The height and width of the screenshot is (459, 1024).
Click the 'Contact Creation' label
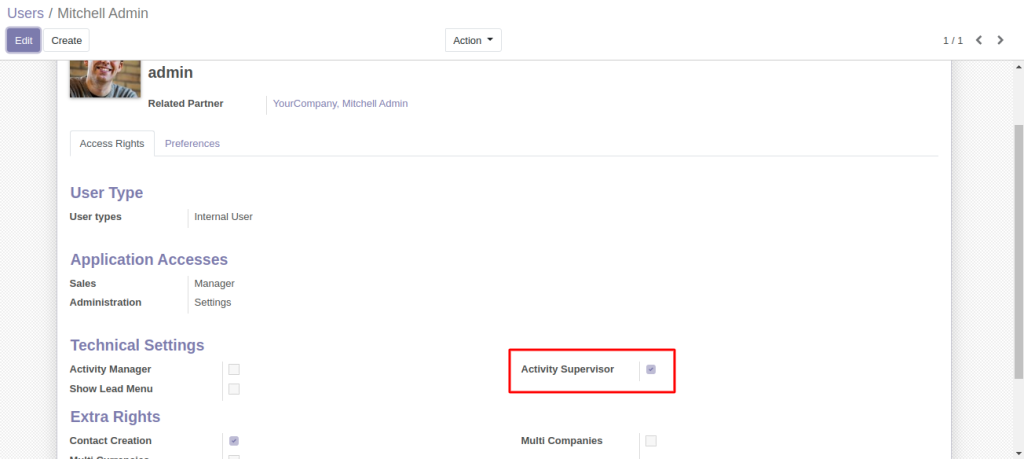[110, 441]
